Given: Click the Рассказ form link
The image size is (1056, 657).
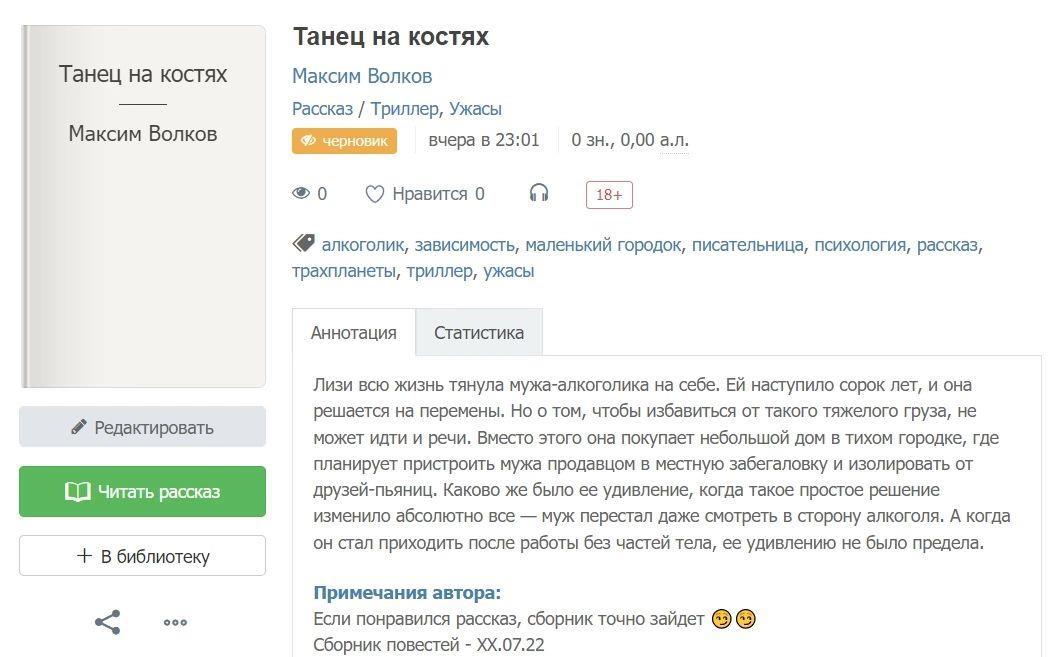Looking at the screenshot, I should tap(322, 109).
